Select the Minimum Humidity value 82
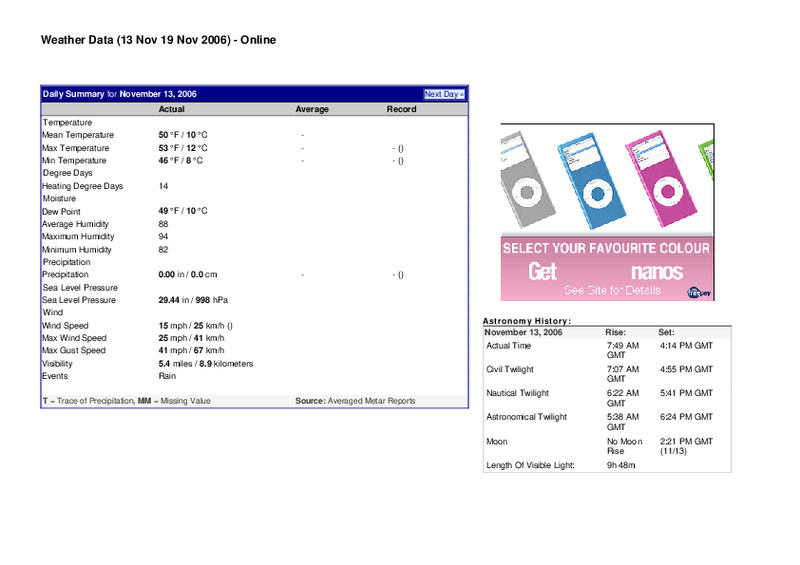The width and height of the screenshot is (800, 565). [x=163, y=250]
